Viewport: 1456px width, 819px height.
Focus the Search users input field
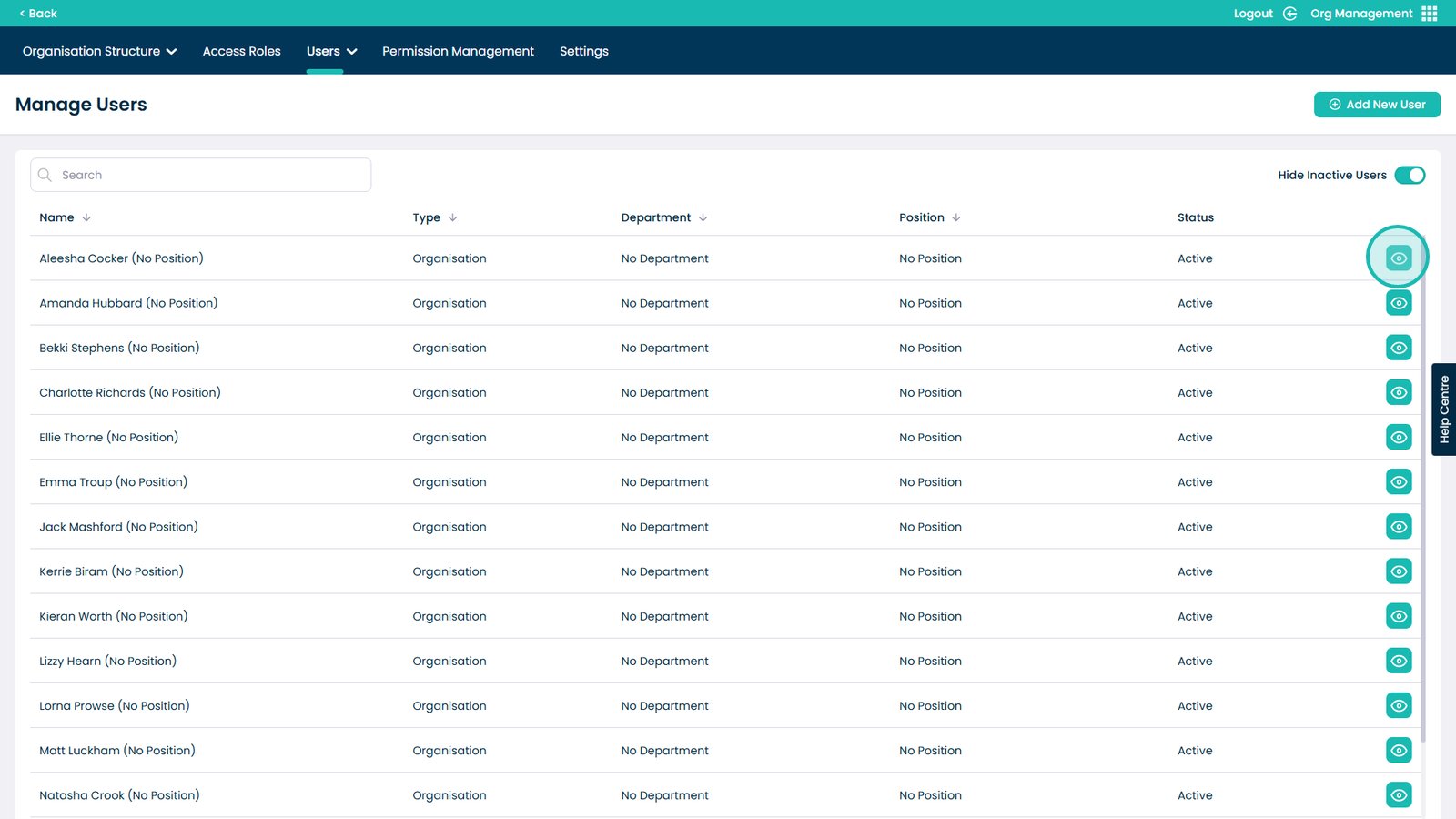click(209, 175)
